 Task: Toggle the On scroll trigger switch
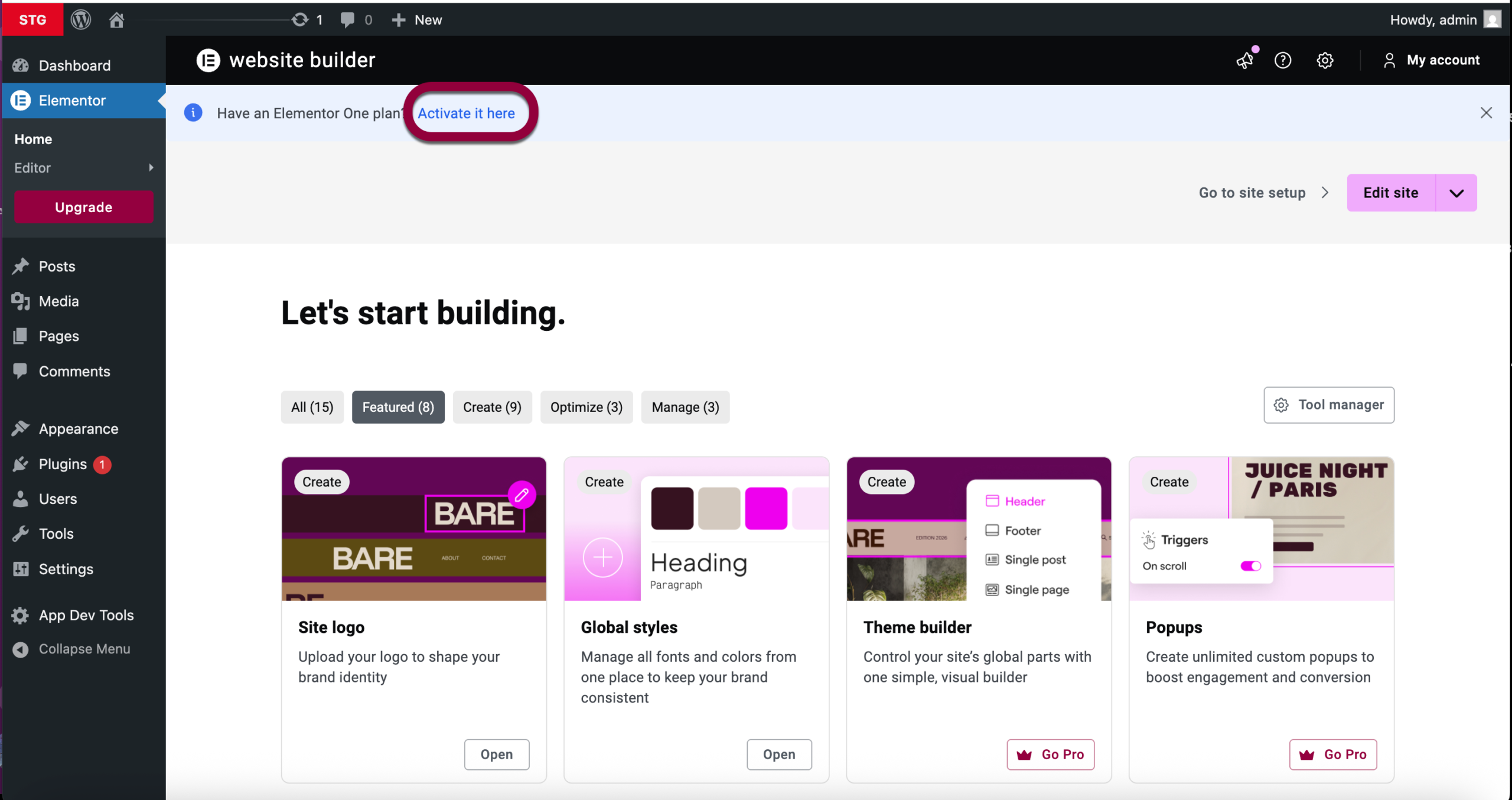click(x=1250, y=566)
